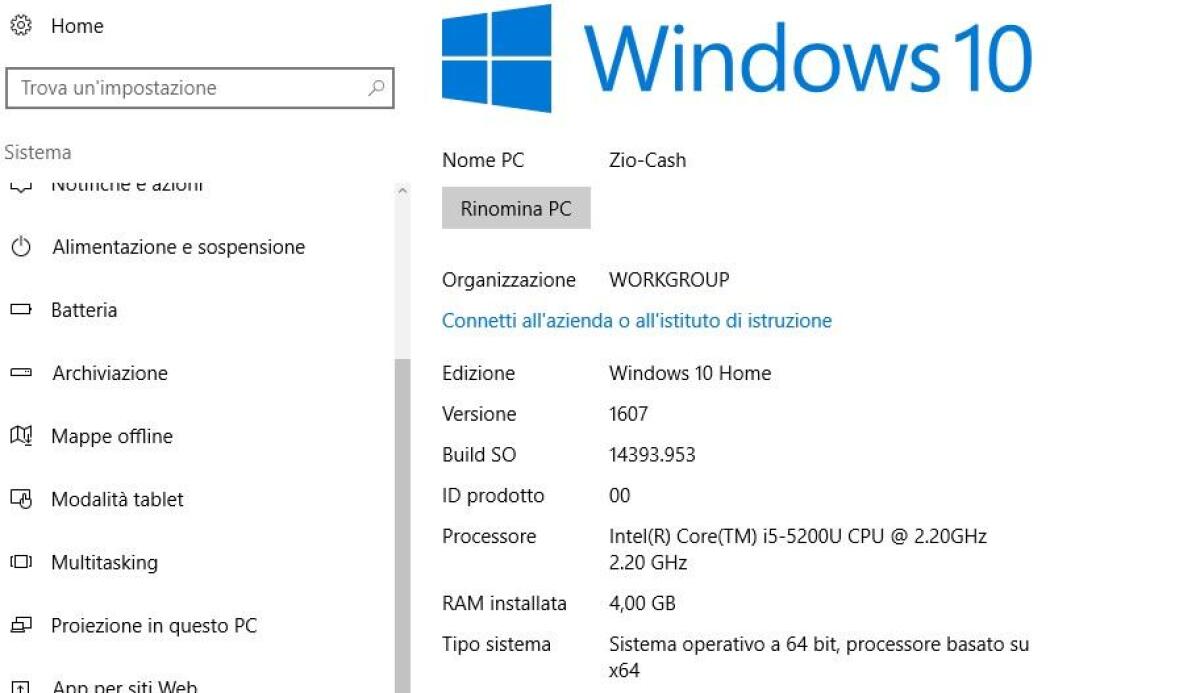The image size is (1200, 693).
Task: Click the search magnifier in the settings search box
Action: point(377,88)
